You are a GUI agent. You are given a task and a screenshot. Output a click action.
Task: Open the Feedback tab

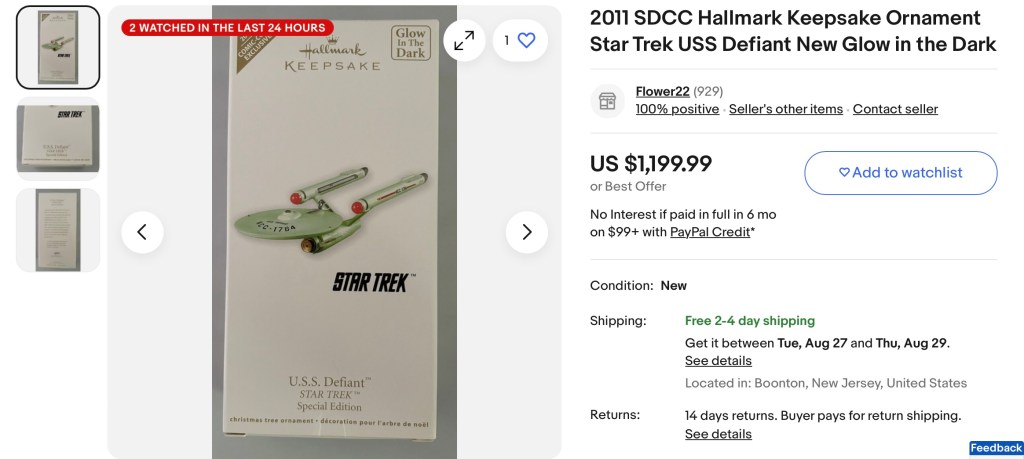pos(996,448)
